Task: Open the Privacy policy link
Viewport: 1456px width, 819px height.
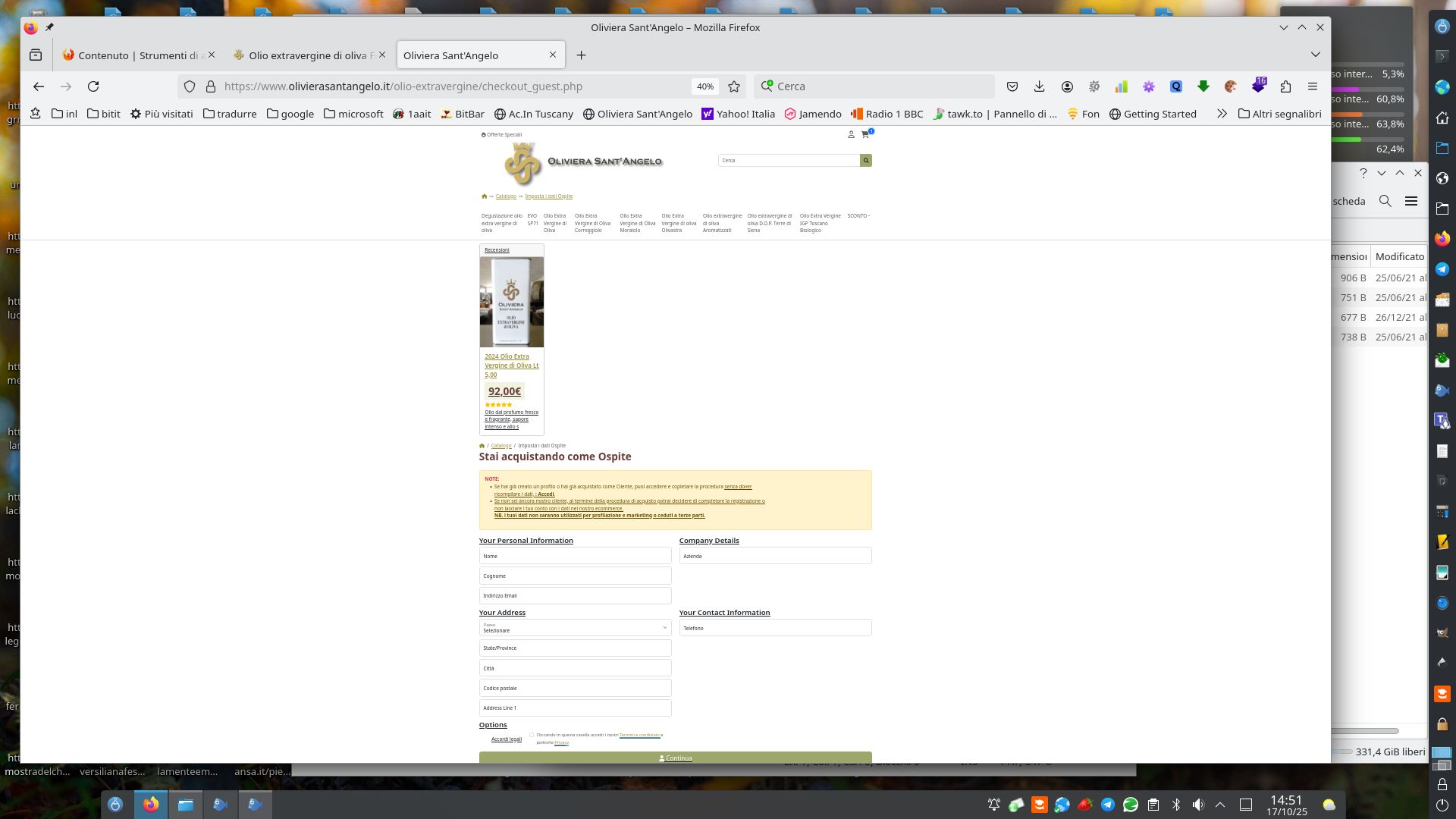Action: coord(561,742)
